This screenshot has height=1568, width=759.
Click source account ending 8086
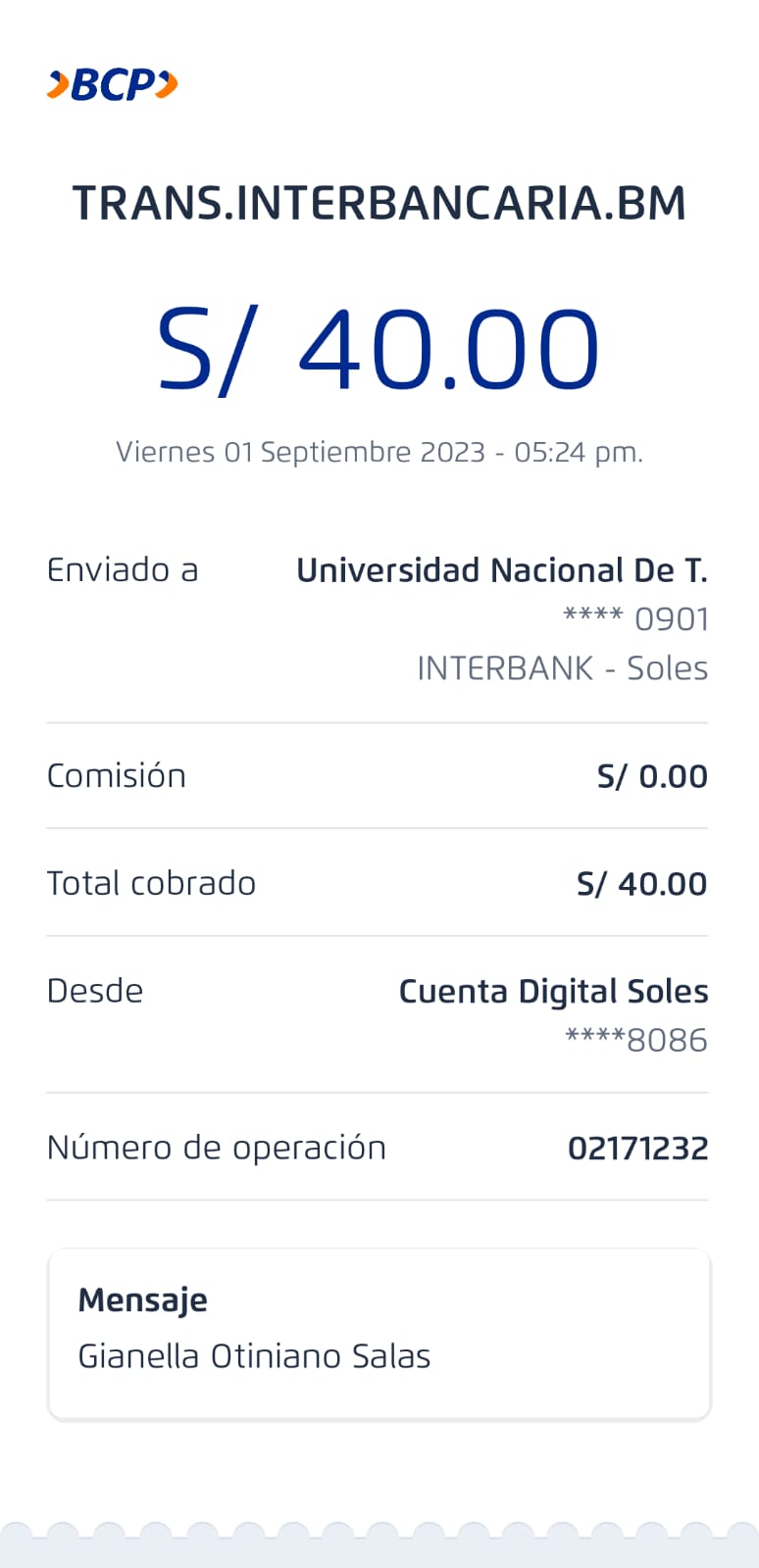[636, 1040]
